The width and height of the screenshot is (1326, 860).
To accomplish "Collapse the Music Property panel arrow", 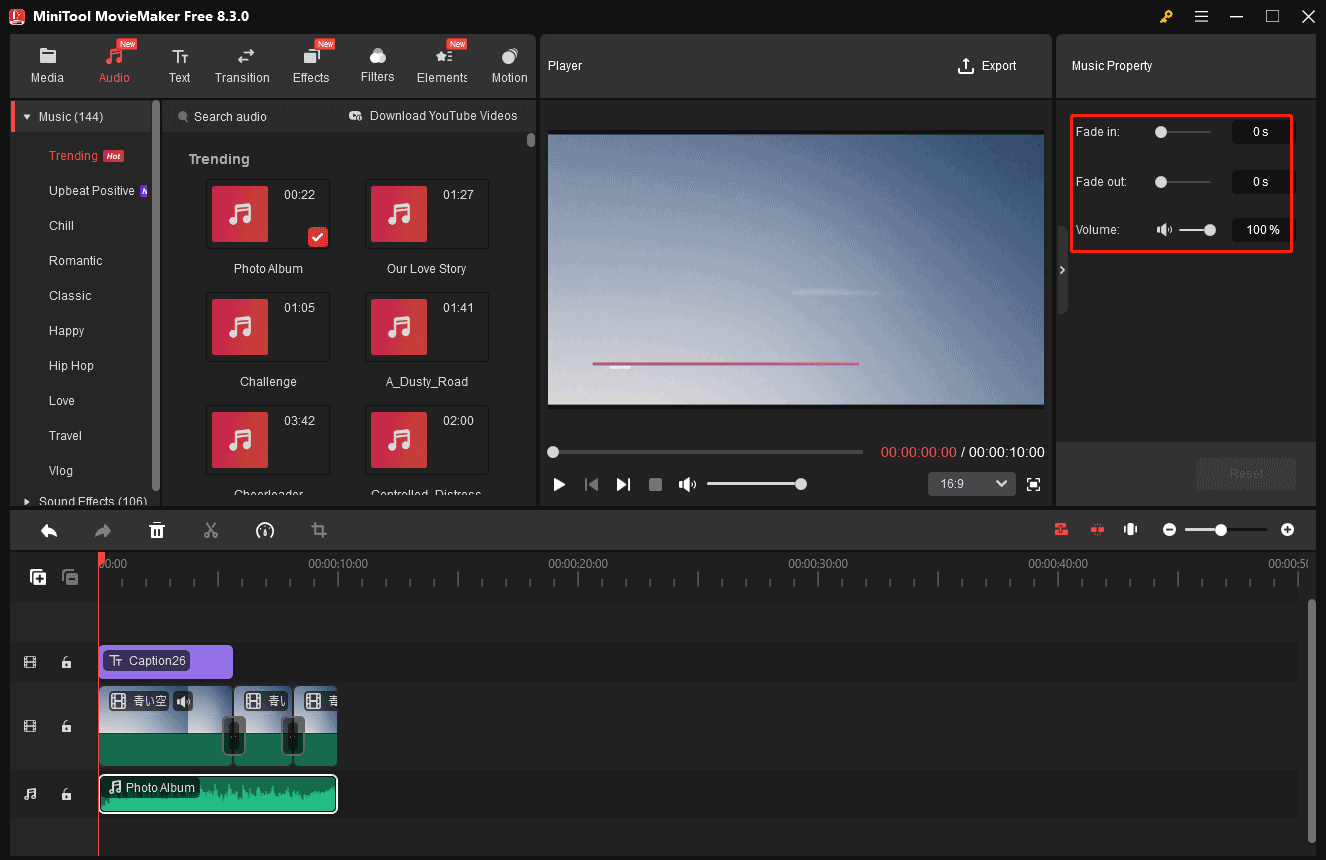I will 1062,270.
